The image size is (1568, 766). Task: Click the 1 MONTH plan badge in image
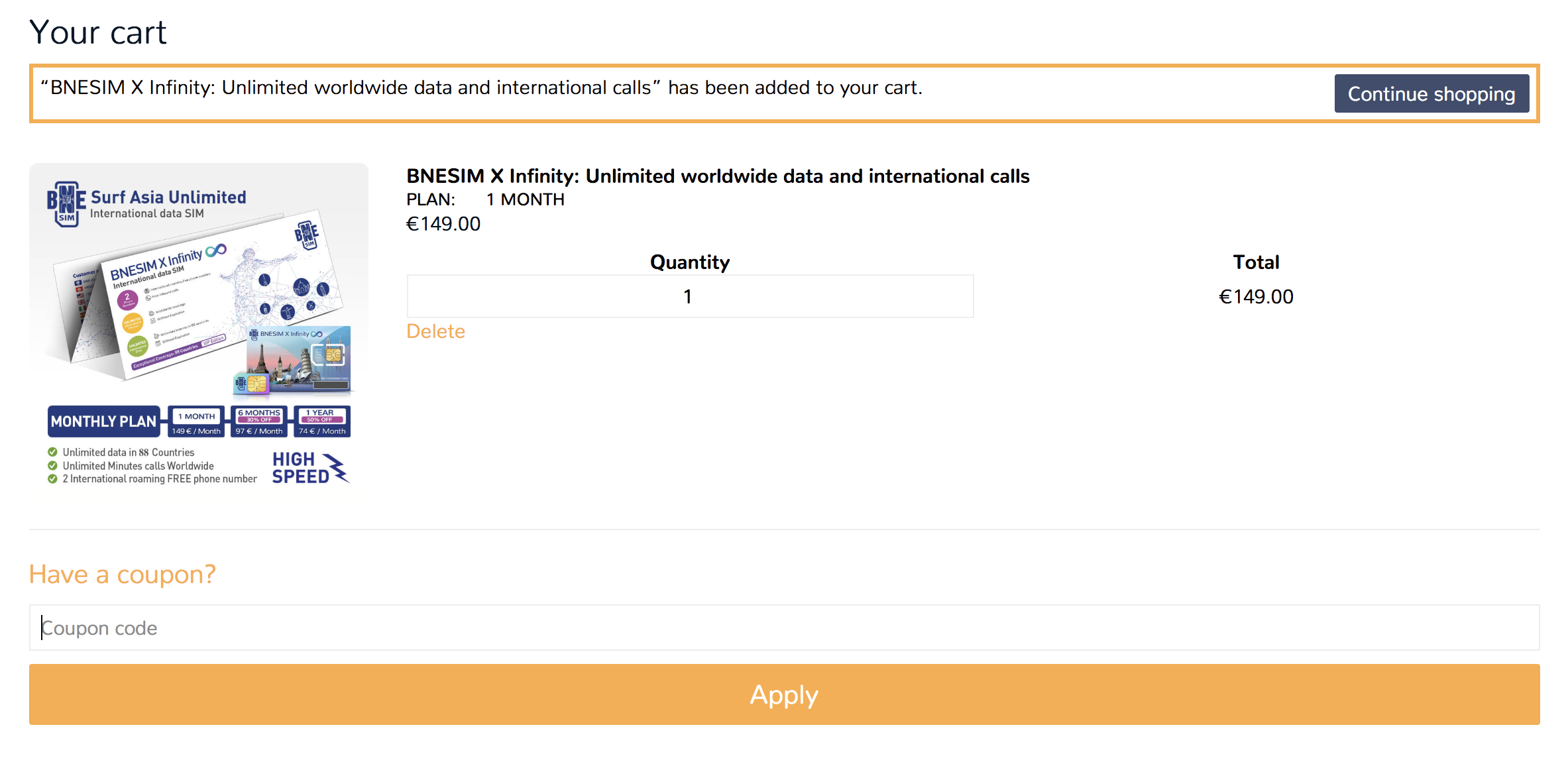(196, 421)
